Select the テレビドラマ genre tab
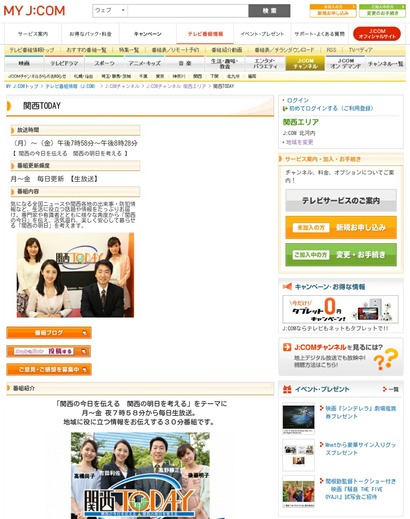Screen dimensions: 410x519 coord(64,63)
